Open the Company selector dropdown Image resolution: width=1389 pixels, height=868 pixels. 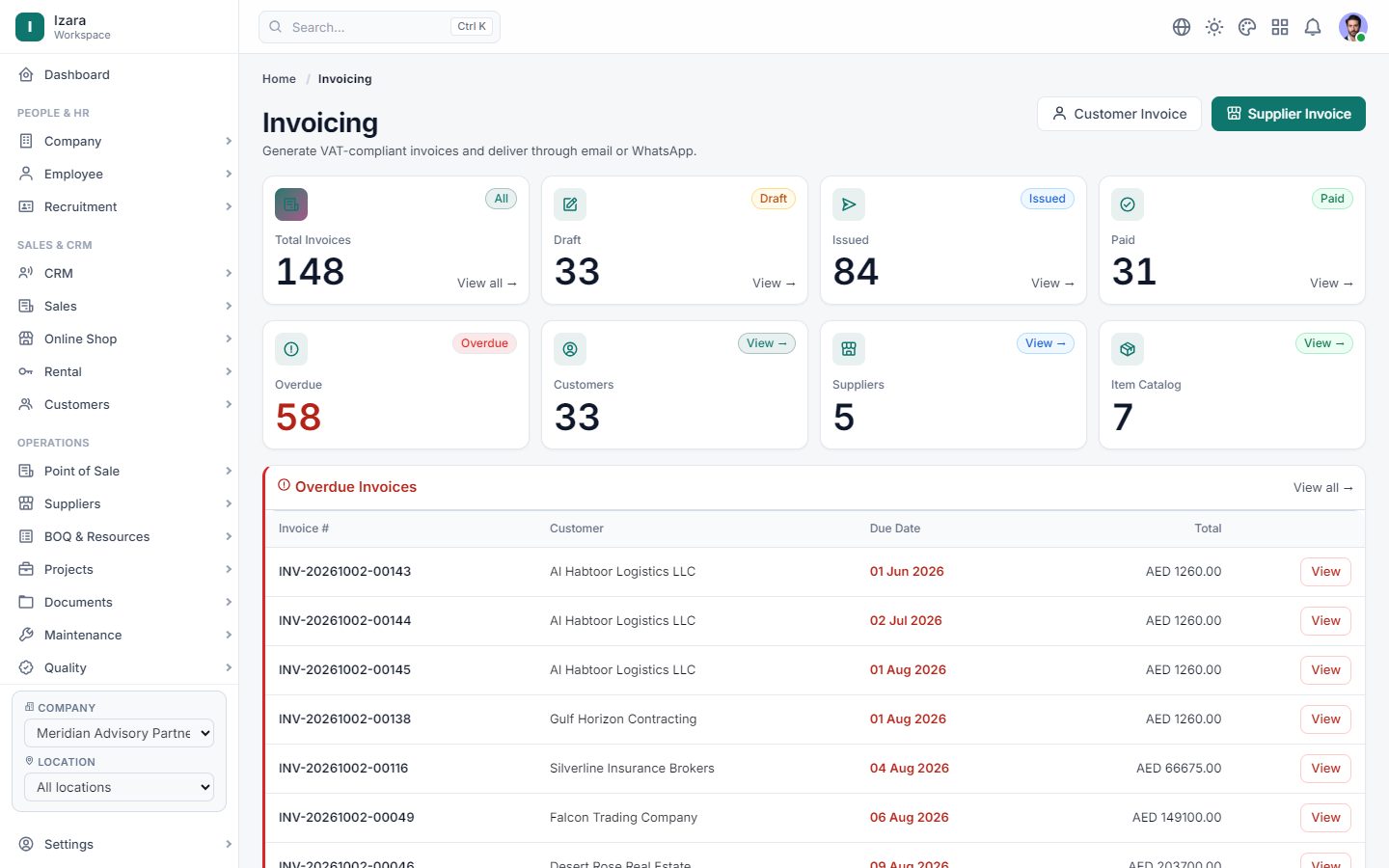click(119, 733)
